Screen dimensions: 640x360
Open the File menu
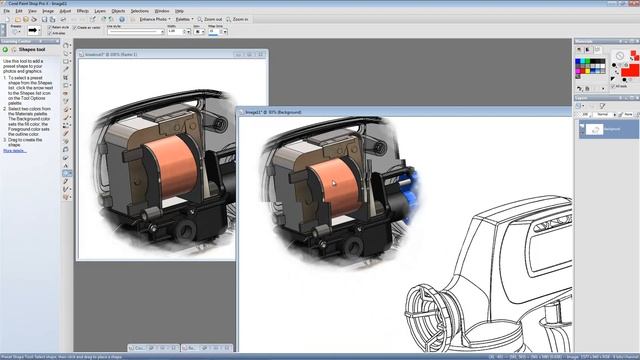(x=7, y=11)
